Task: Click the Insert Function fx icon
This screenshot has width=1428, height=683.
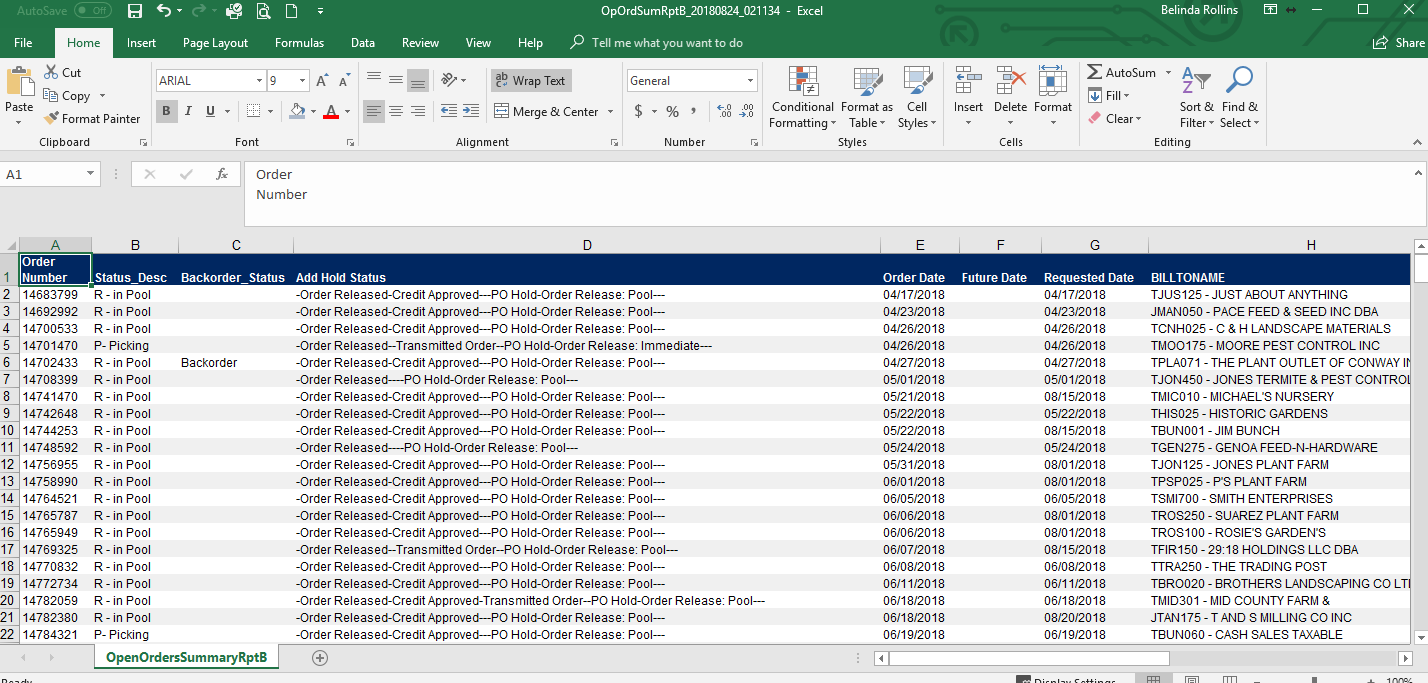Action: point(222,174)
